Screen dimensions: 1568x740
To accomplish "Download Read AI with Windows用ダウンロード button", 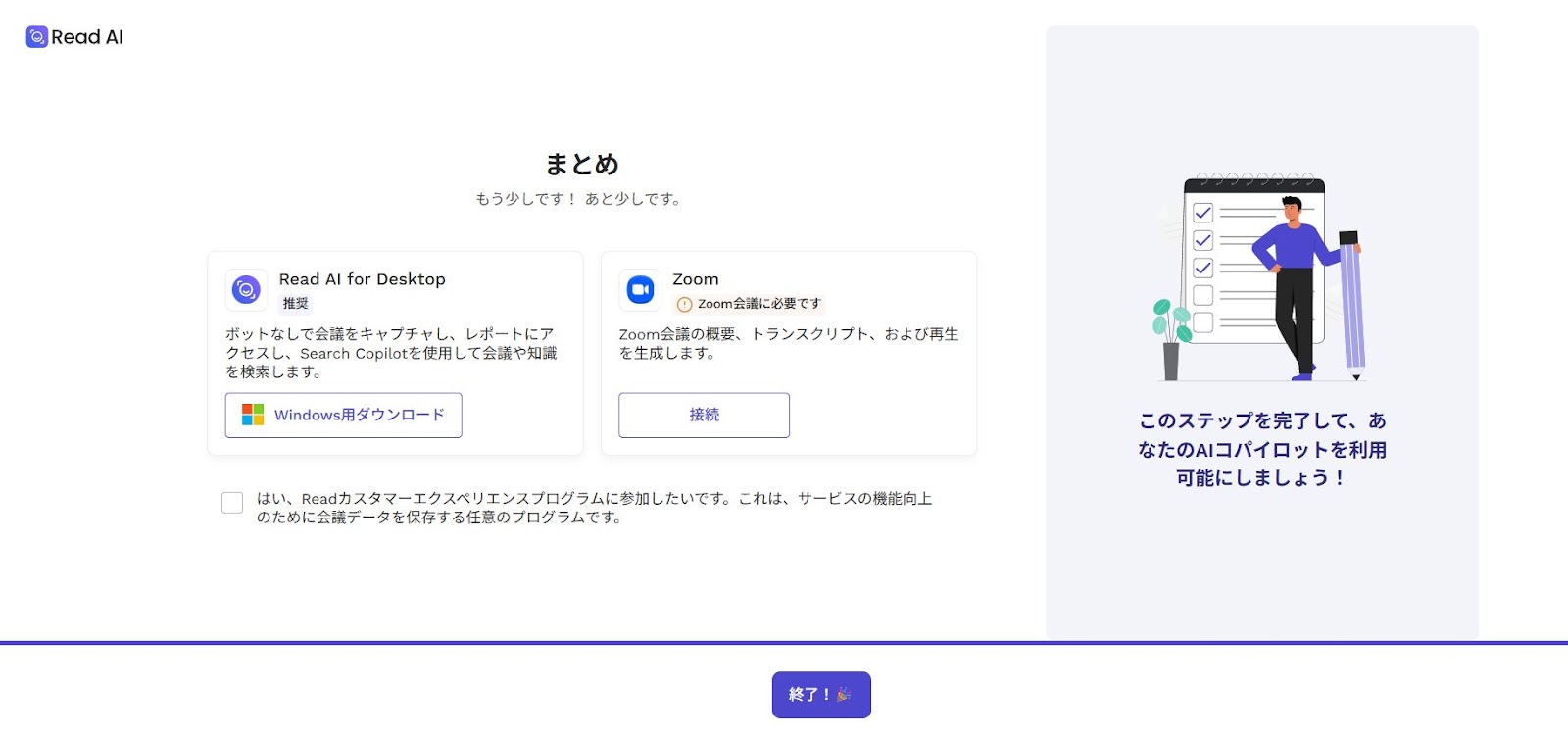I will click(x=344, y=416).
